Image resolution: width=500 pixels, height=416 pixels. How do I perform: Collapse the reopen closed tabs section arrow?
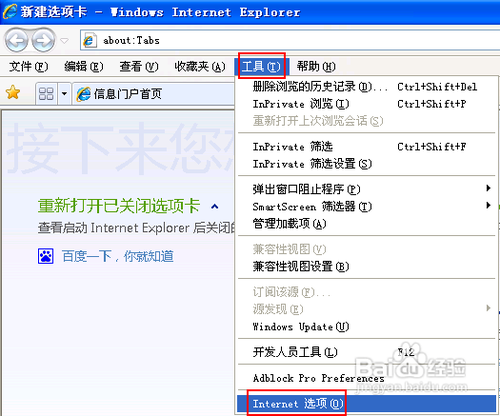coord(215,207)
